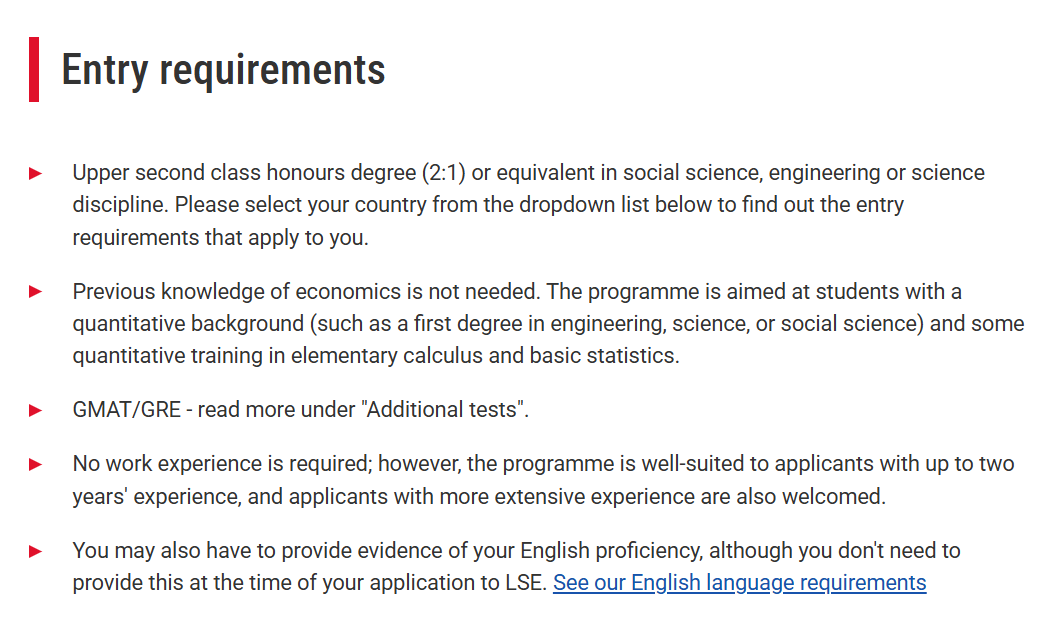The height and width of the screenshot is (625, 1053).
Task: Click the phrase quantitative background
Action: 188,324
